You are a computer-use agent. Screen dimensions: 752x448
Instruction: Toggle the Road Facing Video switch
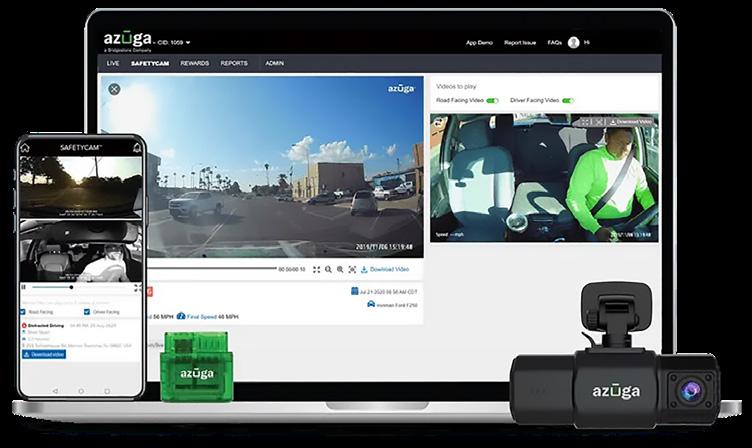pyautogui.click(x=493, y=101)
